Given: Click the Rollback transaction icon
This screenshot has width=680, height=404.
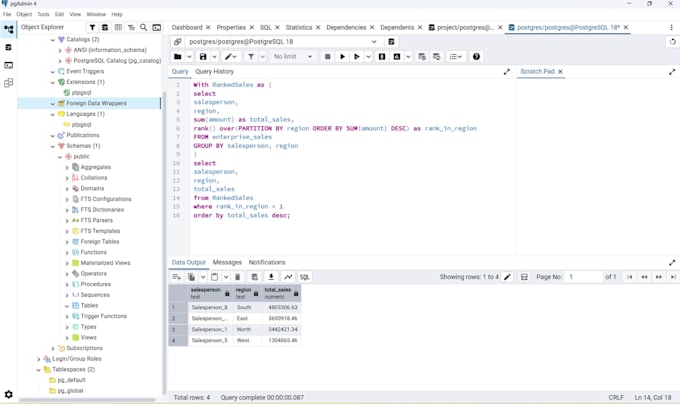Looking at the screenshot, I should click(x=437, y=57).
